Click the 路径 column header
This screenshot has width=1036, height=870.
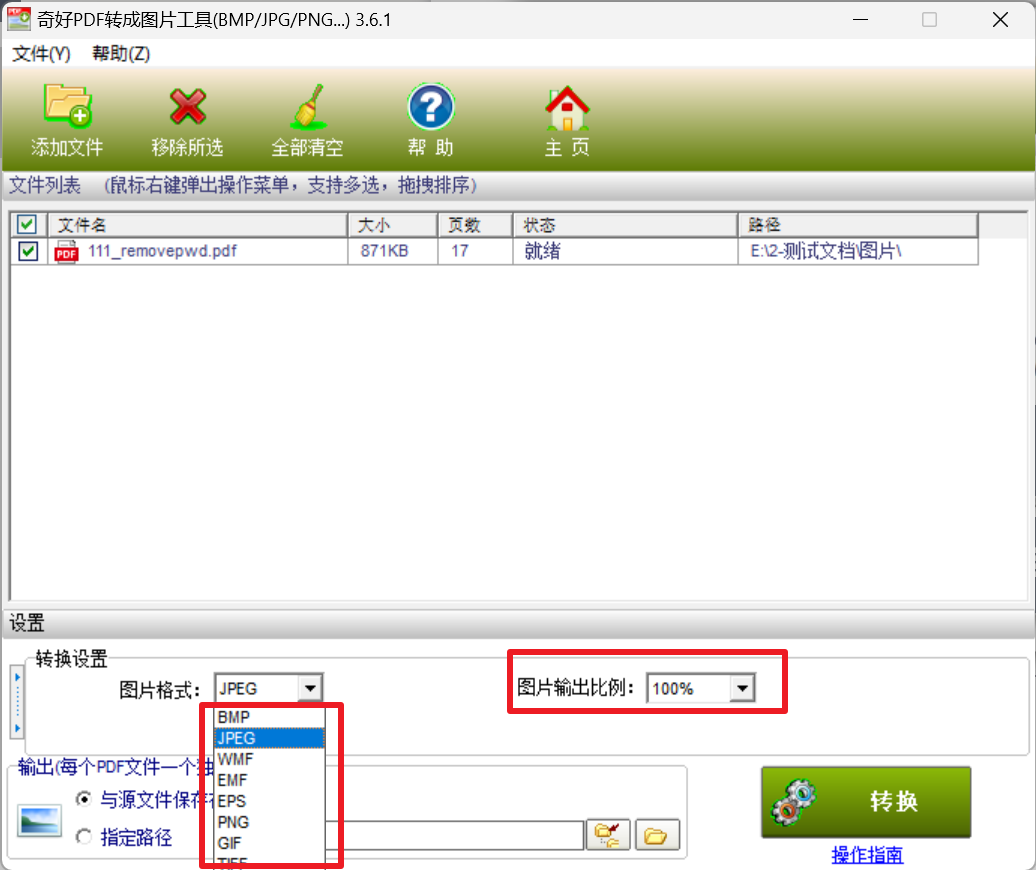click(858, 225)
